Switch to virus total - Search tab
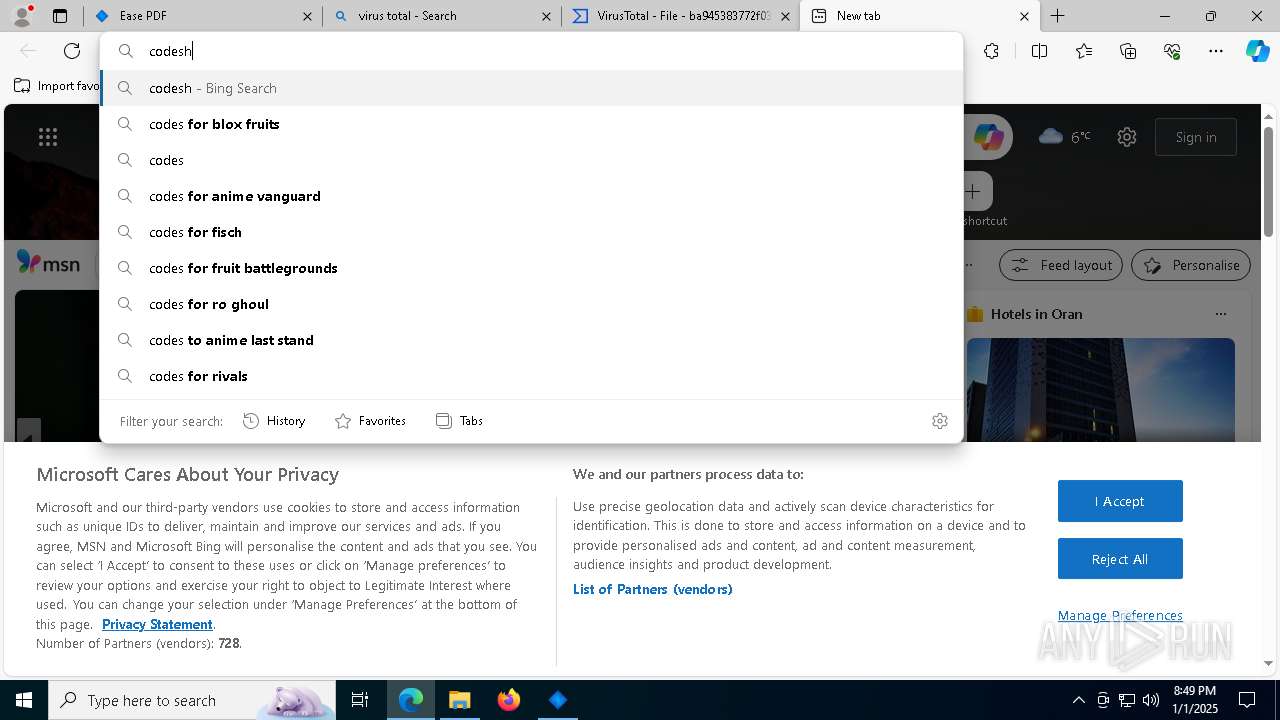 442,16
